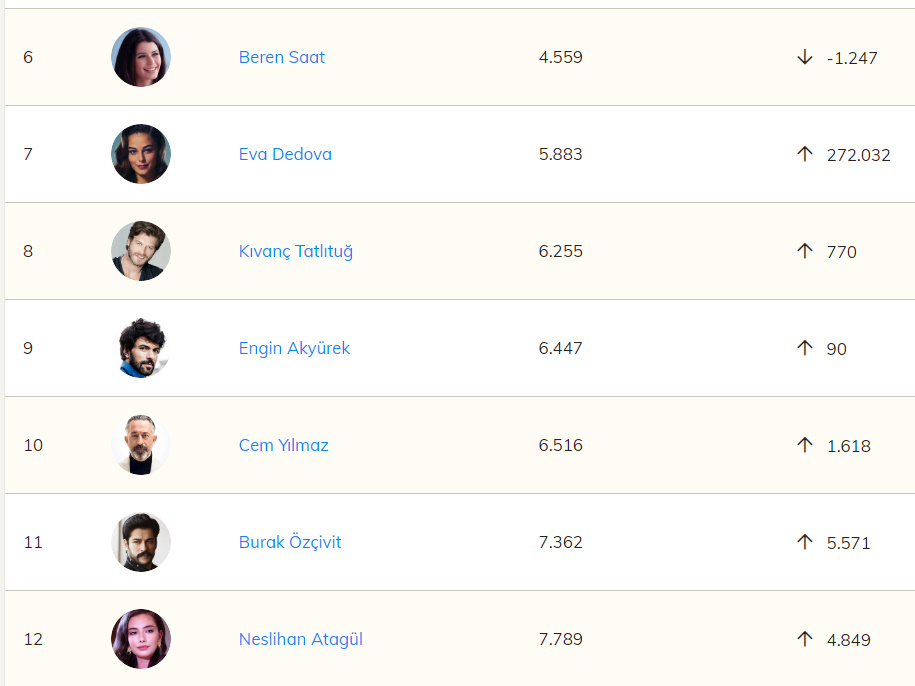This screenshot has width=915, height=686.
Task: Click the down arrow beside Beren Saat's change
Action: click(805, 57)
